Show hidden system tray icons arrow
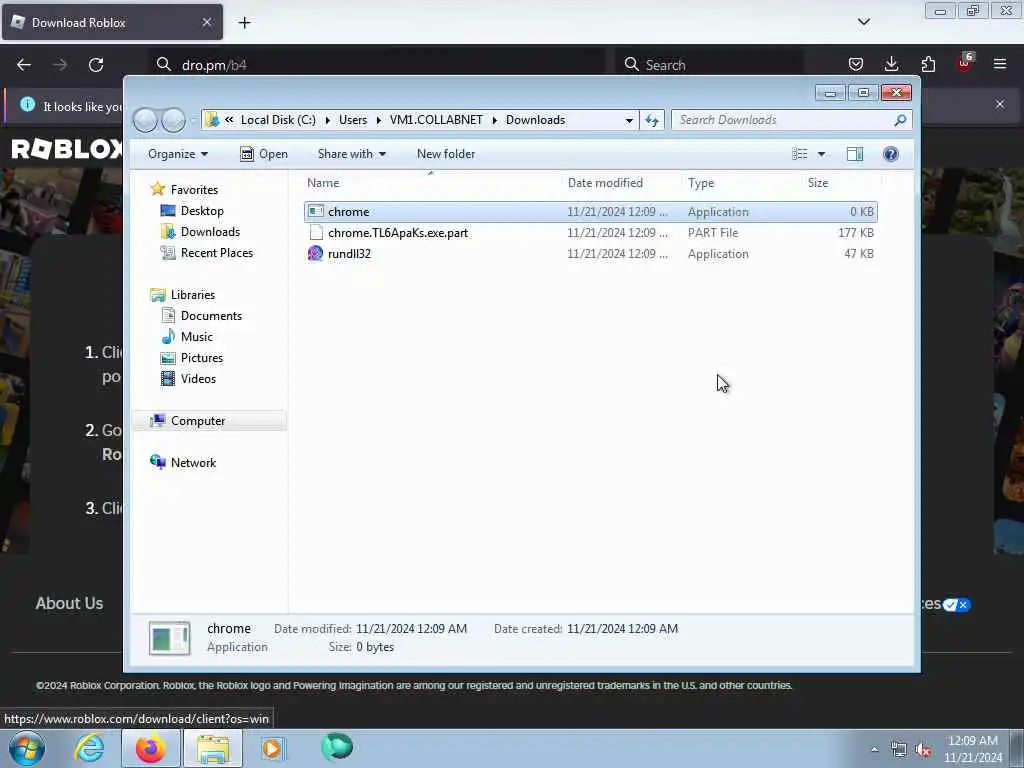The image size is (1024, 768). 874,750
